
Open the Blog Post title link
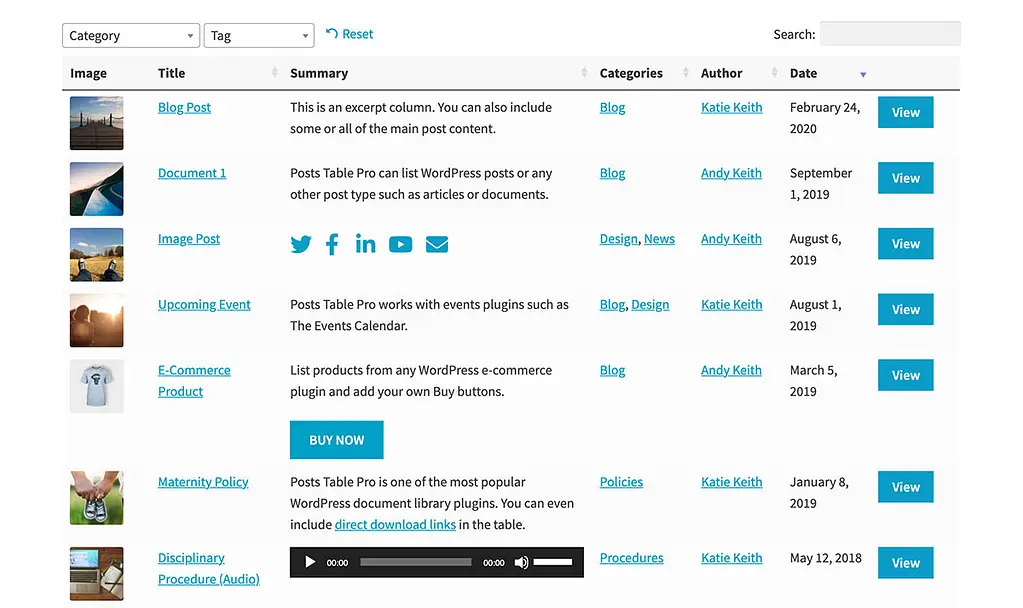[184, 108]
